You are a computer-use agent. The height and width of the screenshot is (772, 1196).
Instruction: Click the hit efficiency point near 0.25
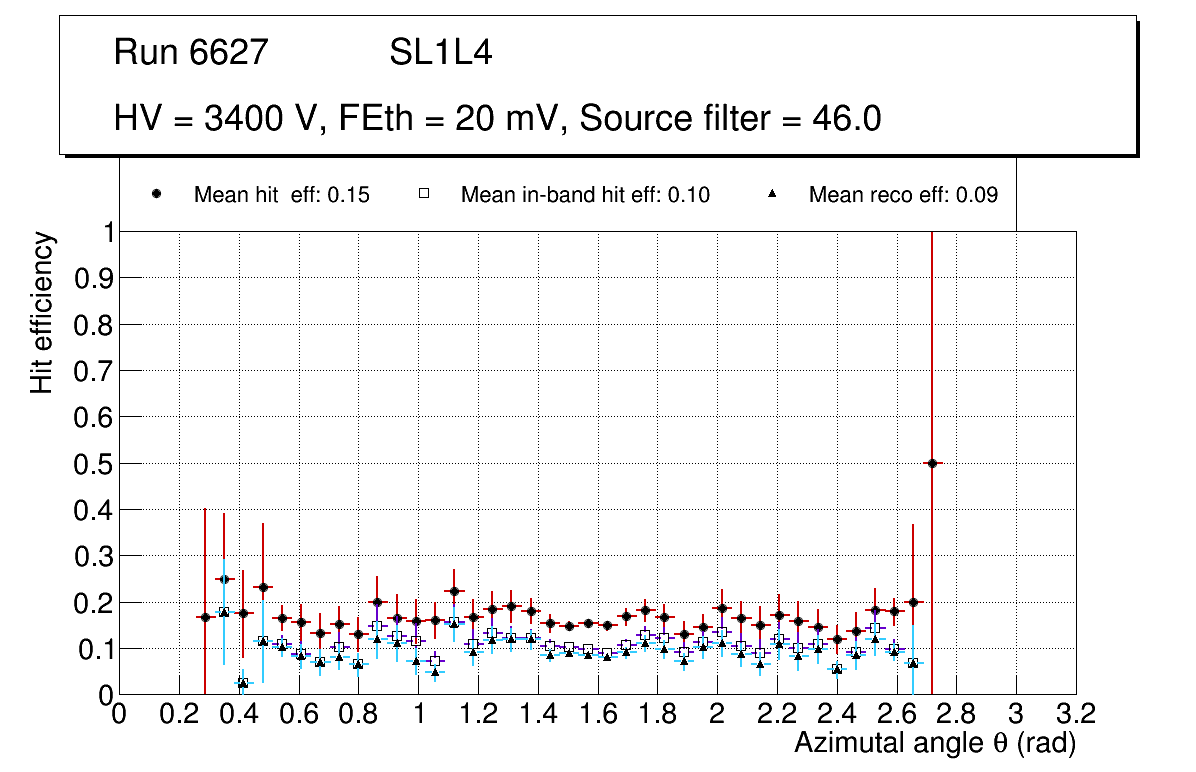[224, 579]
